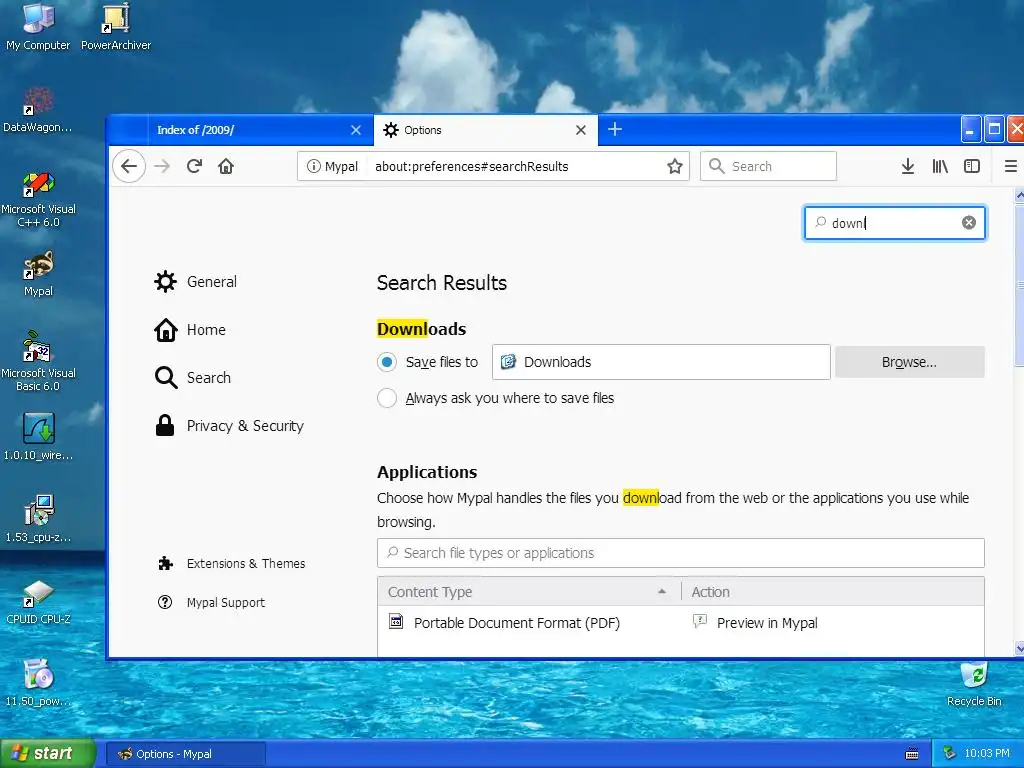The image size is (1024, 768).
Task: Sort by the Content Type column header
Action: [529, 592]
